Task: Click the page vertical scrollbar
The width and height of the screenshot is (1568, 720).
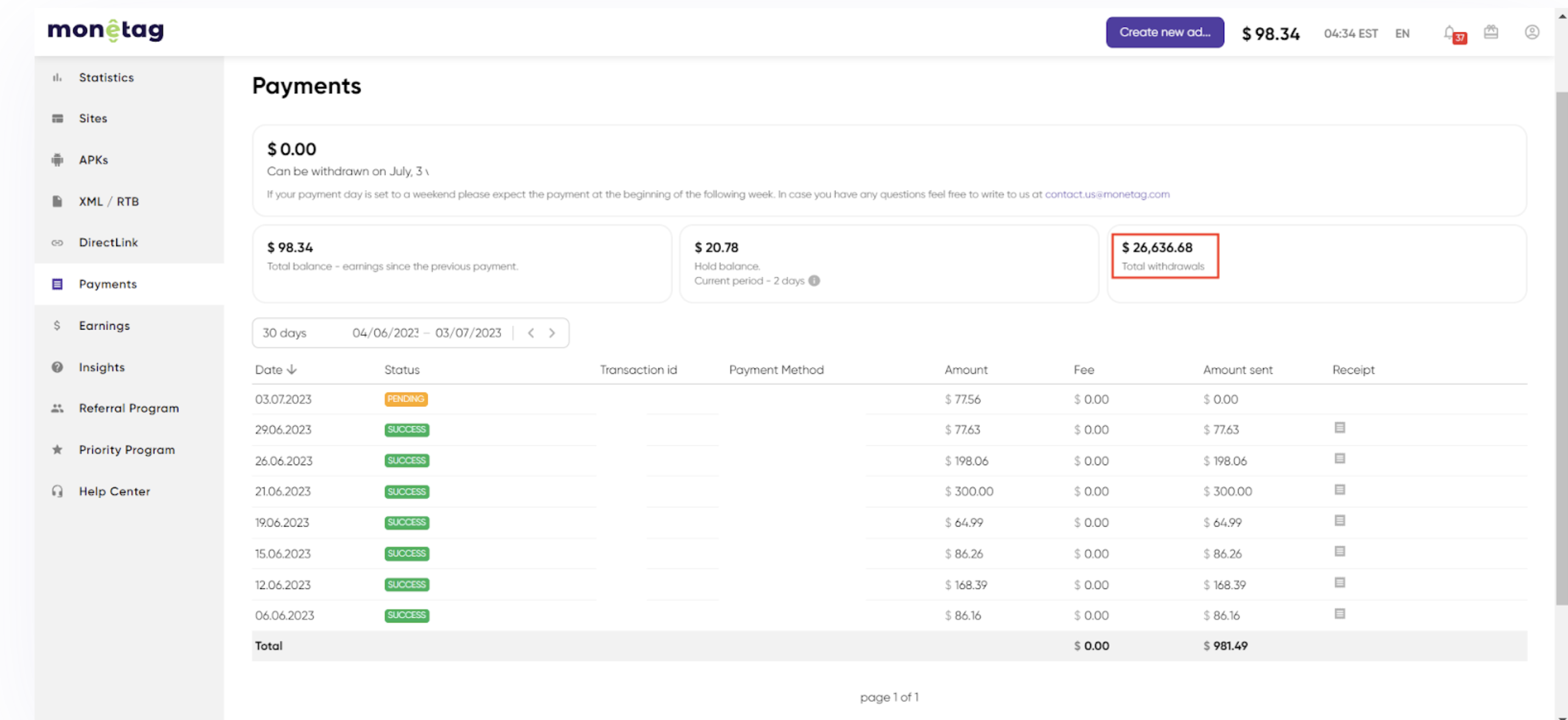Action: tap(1561, 347)
